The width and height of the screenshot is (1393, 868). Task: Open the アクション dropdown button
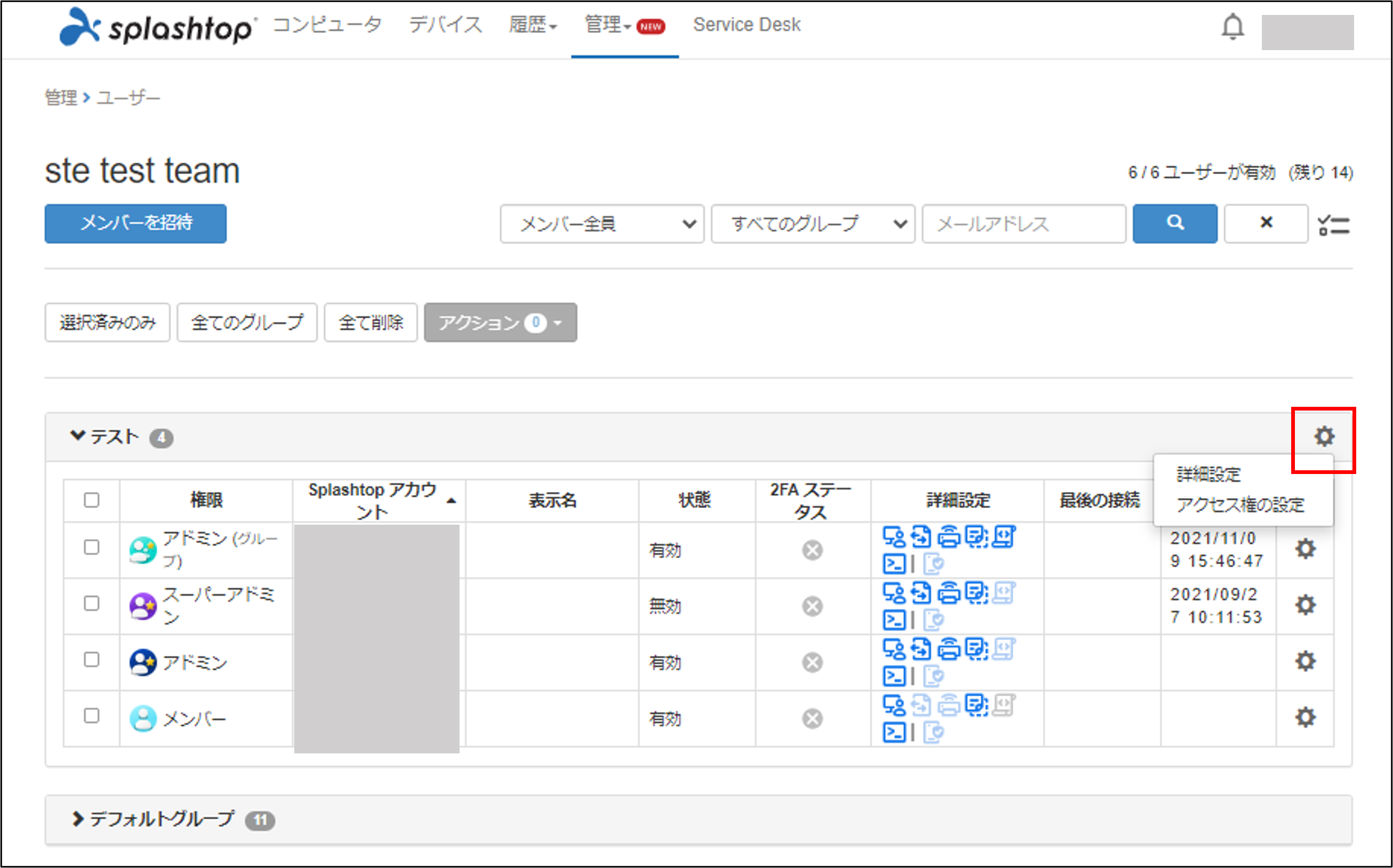(500, 323)
